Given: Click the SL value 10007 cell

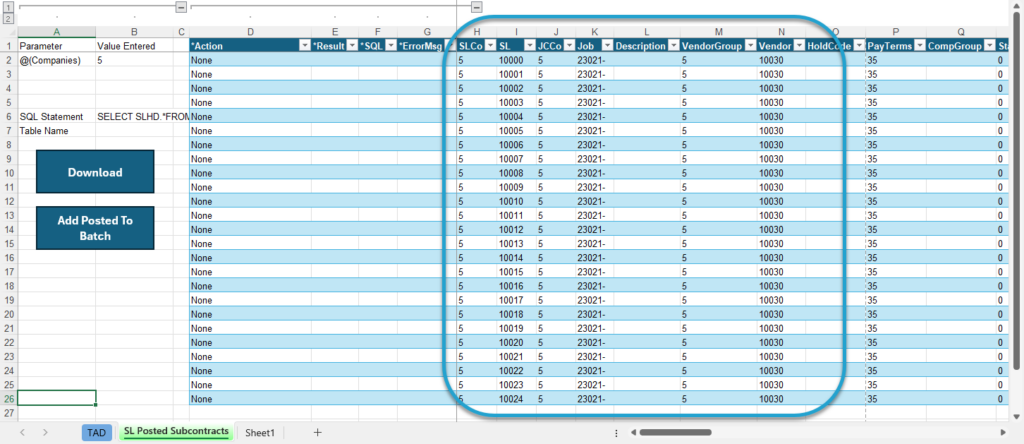Looking at the screenshot, I should click(x=516, y=159).
